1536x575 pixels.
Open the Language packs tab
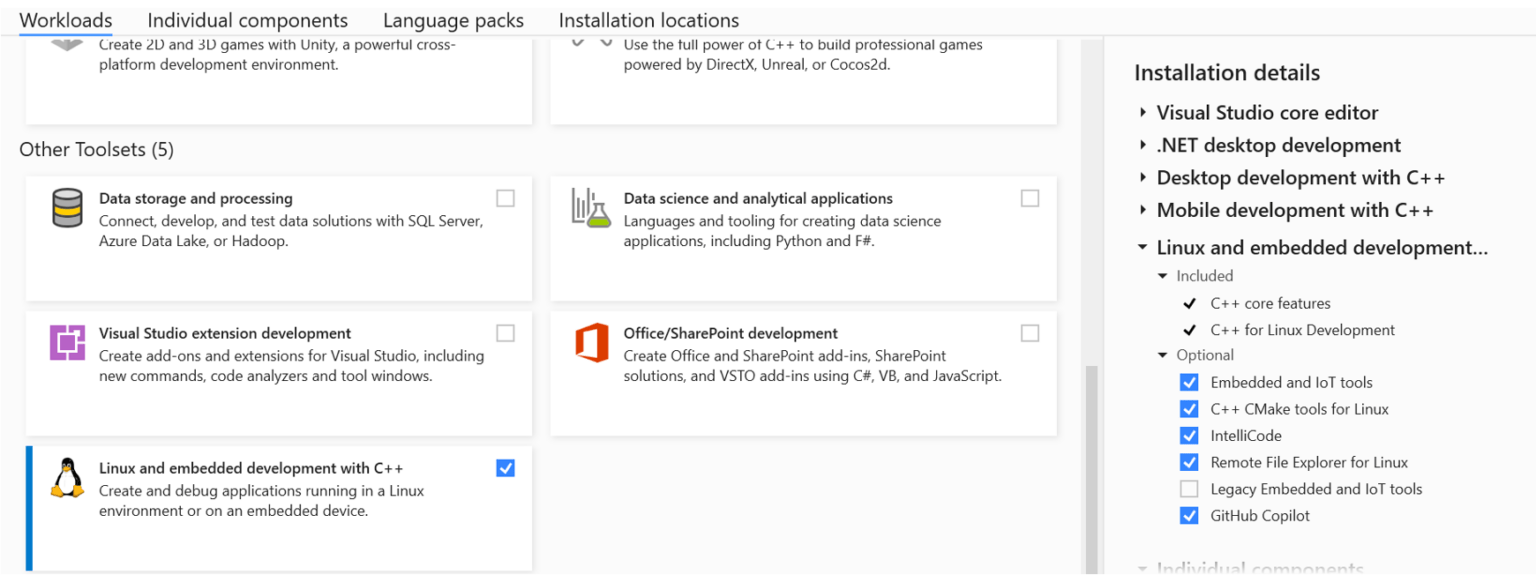(x=453, y=20)
